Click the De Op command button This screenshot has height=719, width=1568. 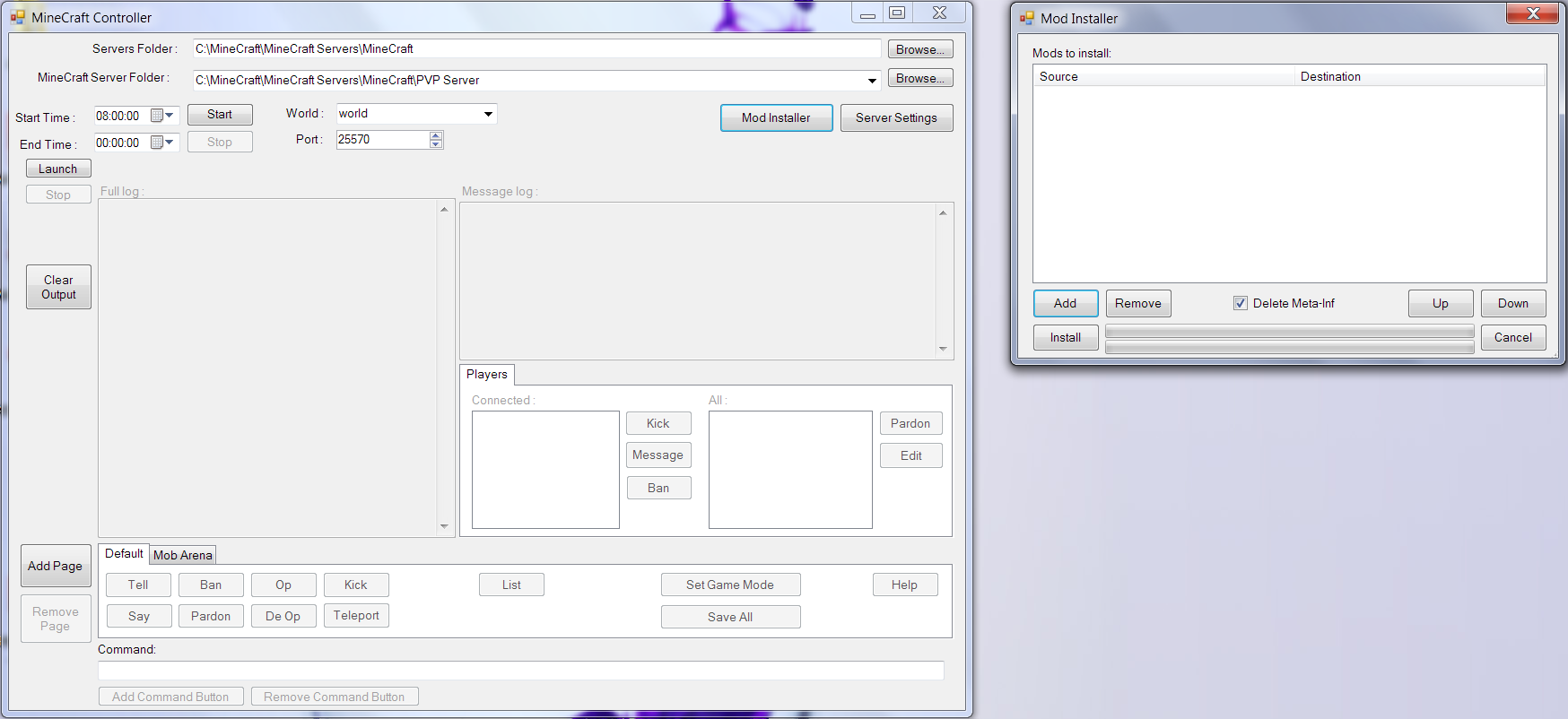point(283,616)
